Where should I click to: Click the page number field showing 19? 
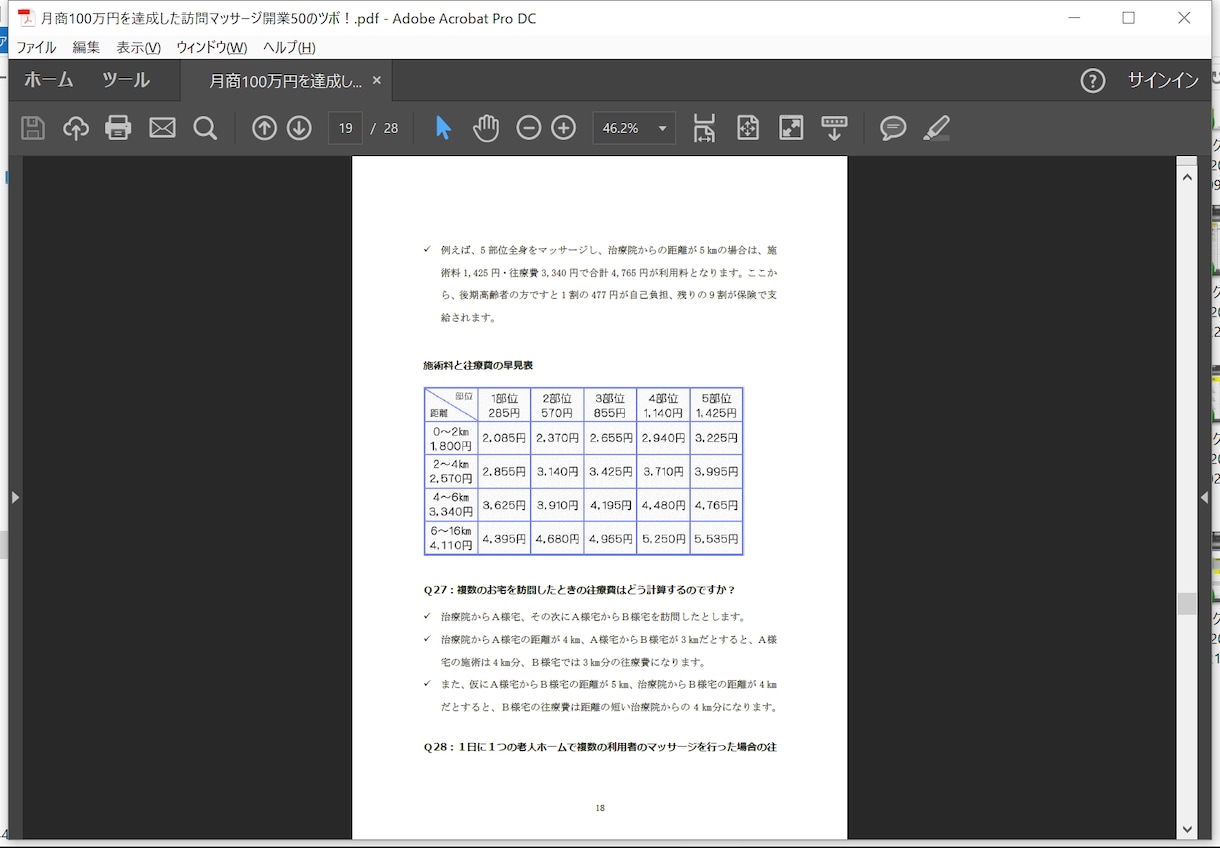345,128
